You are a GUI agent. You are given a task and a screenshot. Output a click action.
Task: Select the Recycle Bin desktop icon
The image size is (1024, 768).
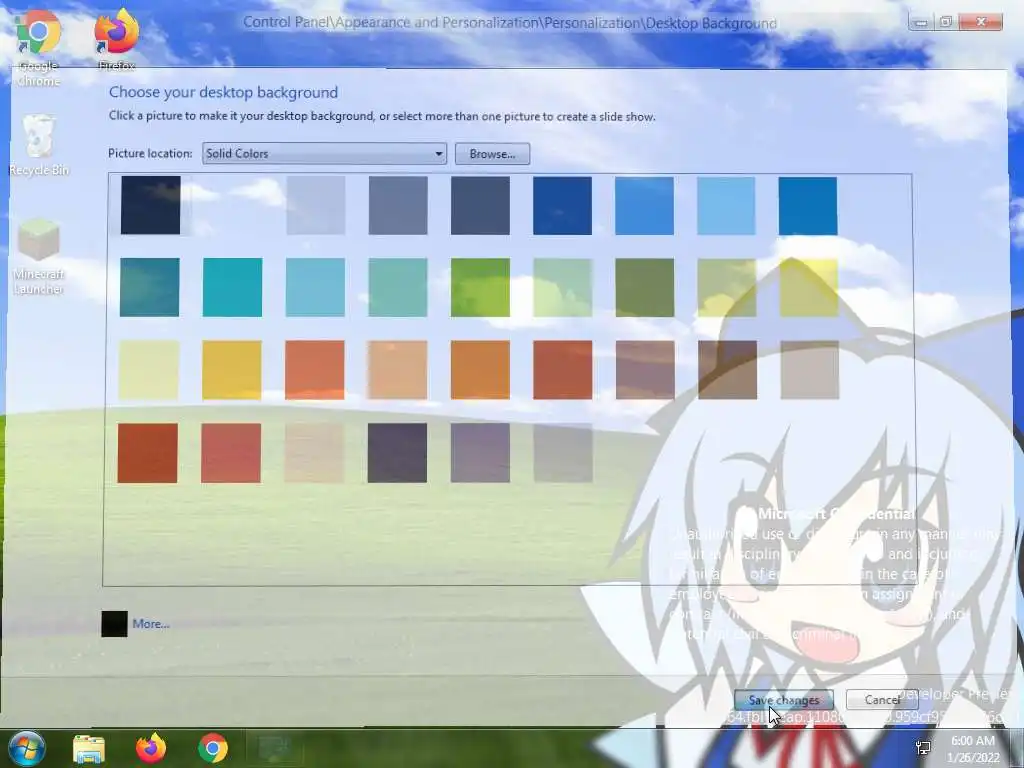click(x=39, y=145)
